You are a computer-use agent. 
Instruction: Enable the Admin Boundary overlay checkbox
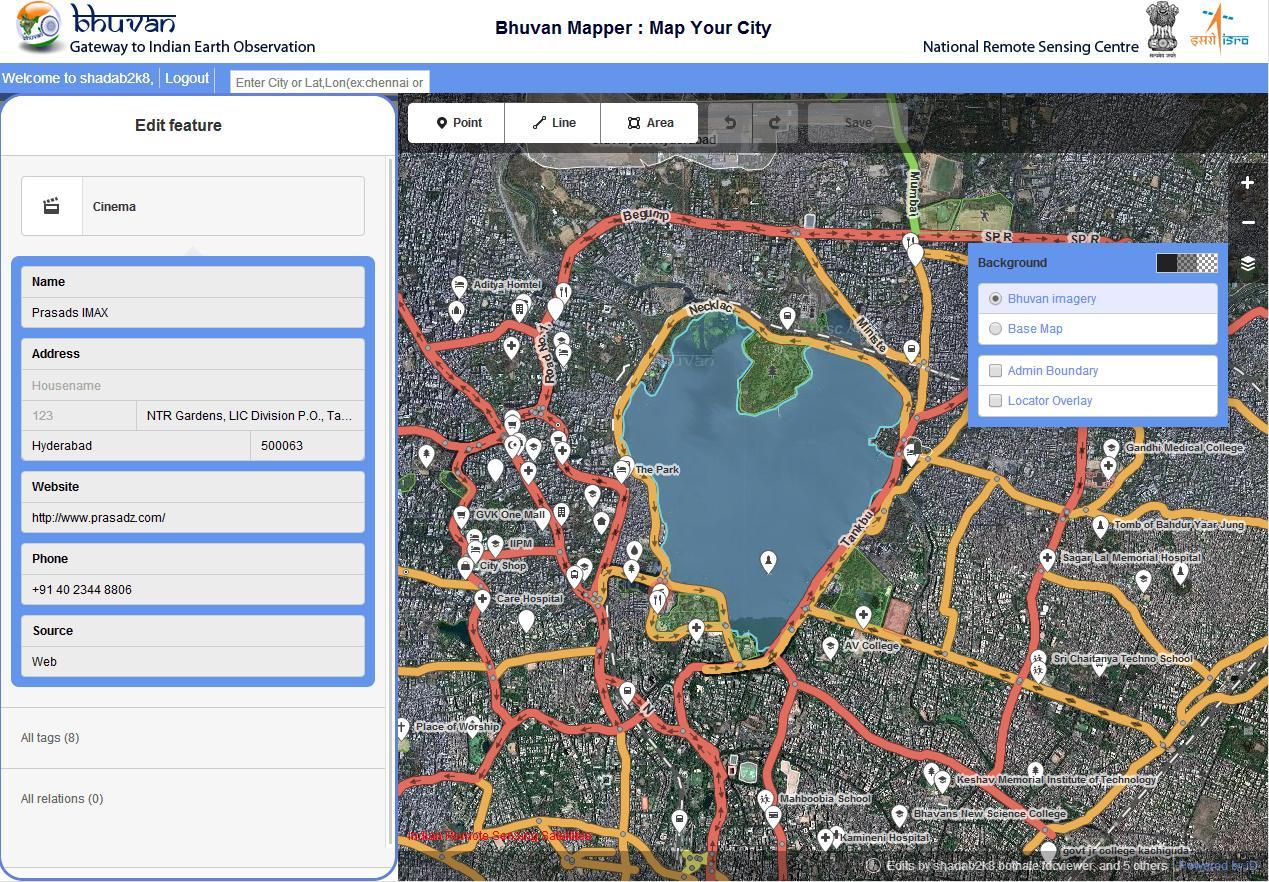click(995, 371)
